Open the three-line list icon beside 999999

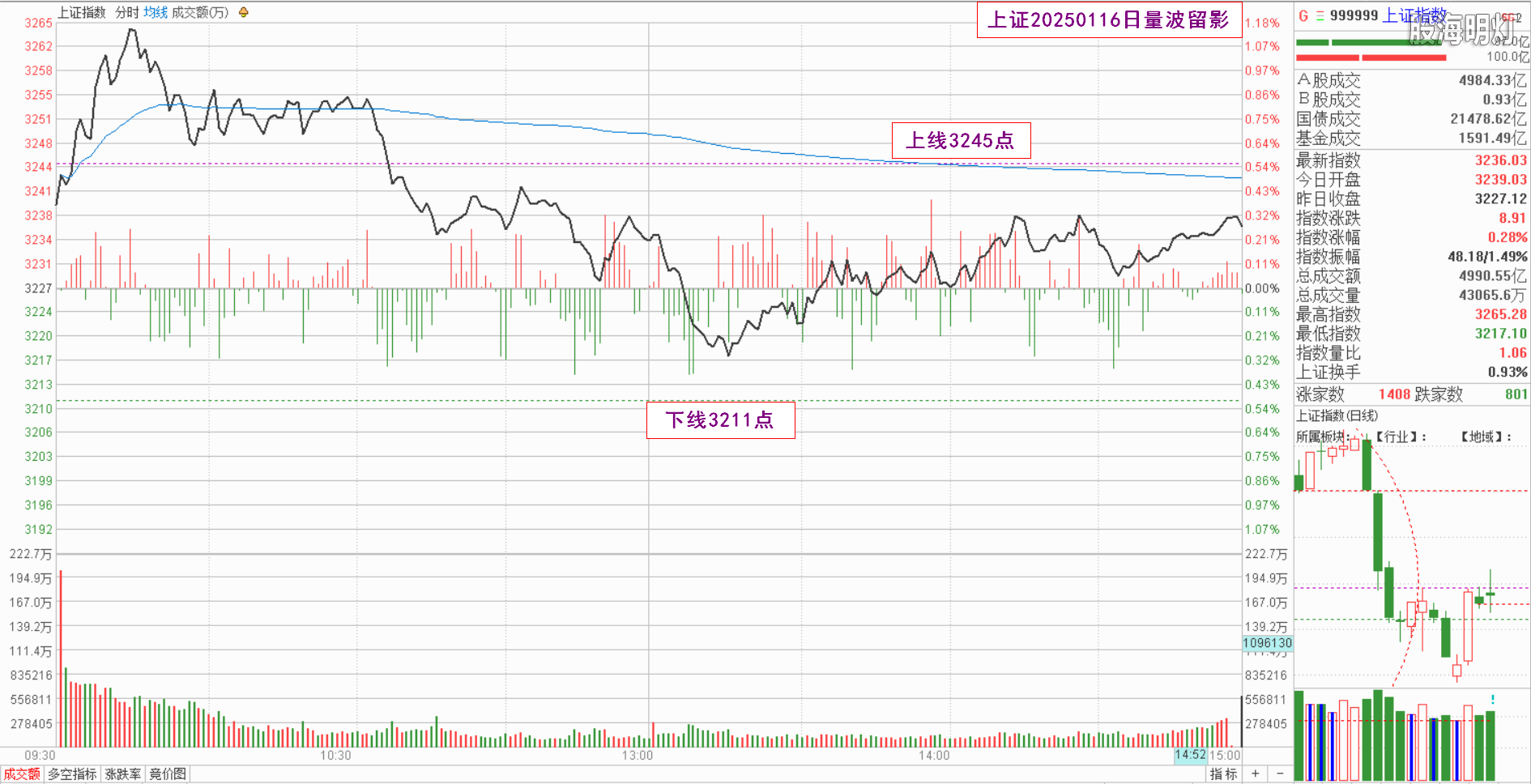1320,15
